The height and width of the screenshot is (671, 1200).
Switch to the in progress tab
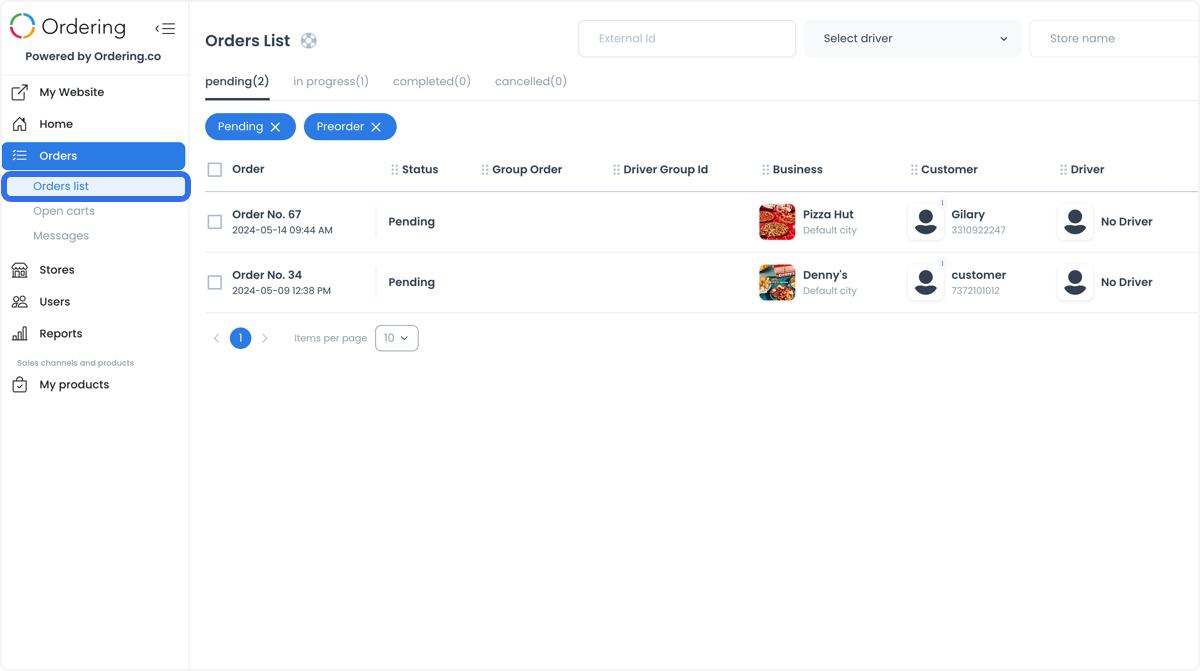coord(331,82)
